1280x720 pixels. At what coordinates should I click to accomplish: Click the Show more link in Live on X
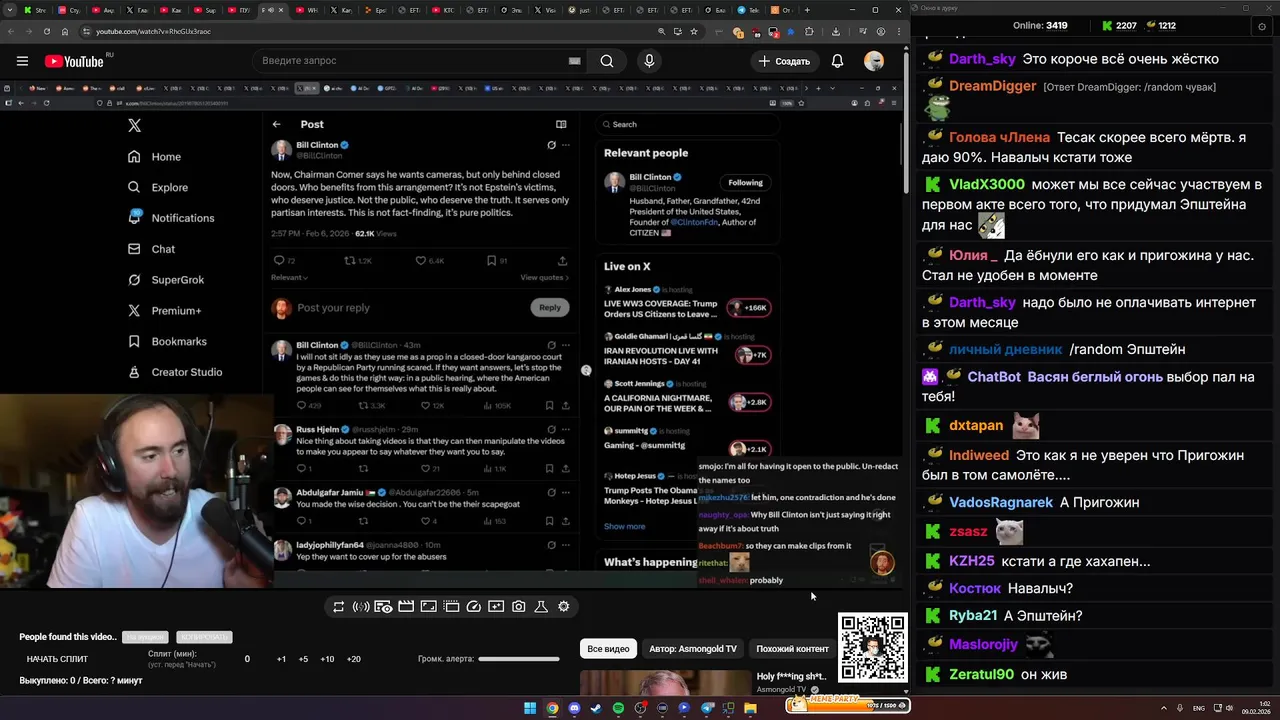click(624, 526)
